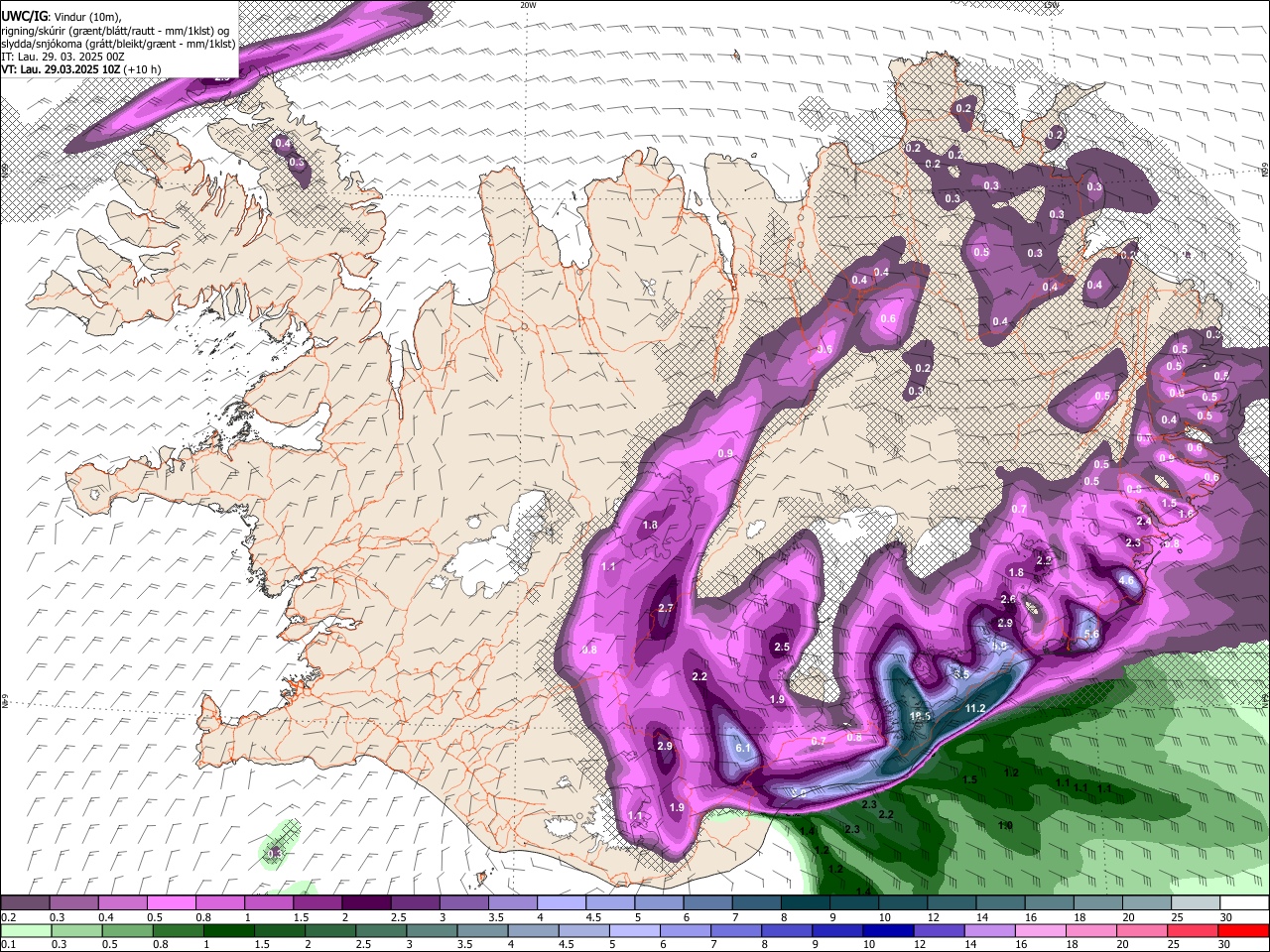Click the 12.5 peak precipitation value
The width and height of the screenshot is (1270, 952).
[921, 716]
